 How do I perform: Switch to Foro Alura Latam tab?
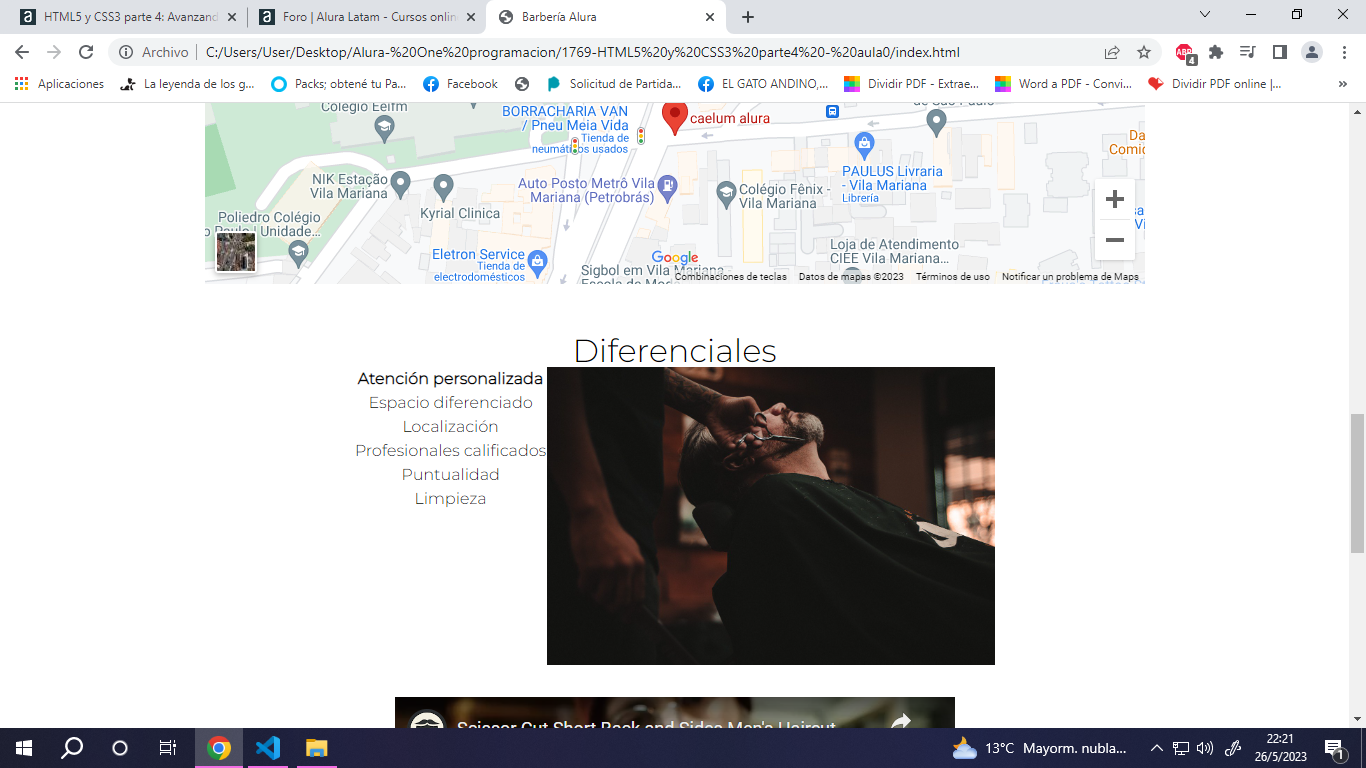pyautogui.click(x=366, y=17)
